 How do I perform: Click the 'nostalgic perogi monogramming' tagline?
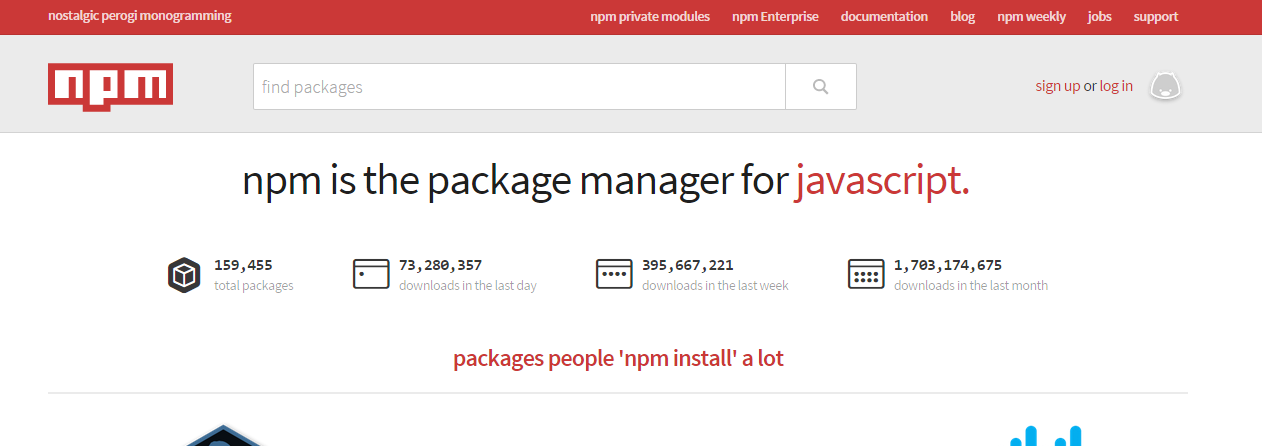140,16
